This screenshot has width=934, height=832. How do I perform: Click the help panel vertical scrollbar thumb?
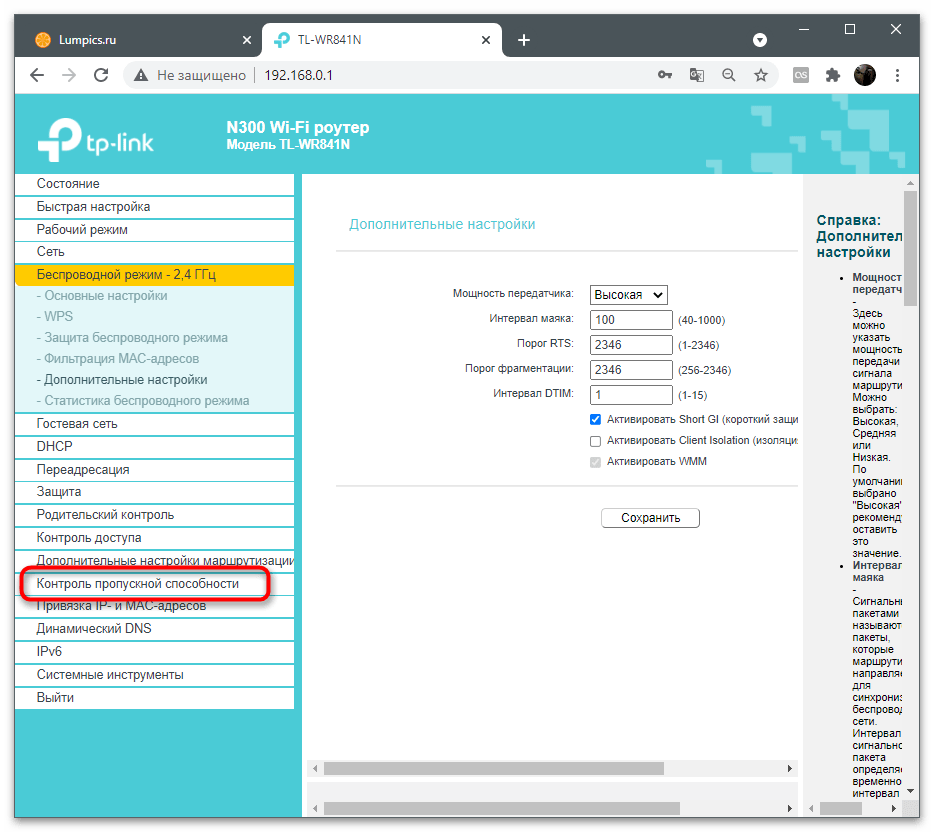click(910, 248)
